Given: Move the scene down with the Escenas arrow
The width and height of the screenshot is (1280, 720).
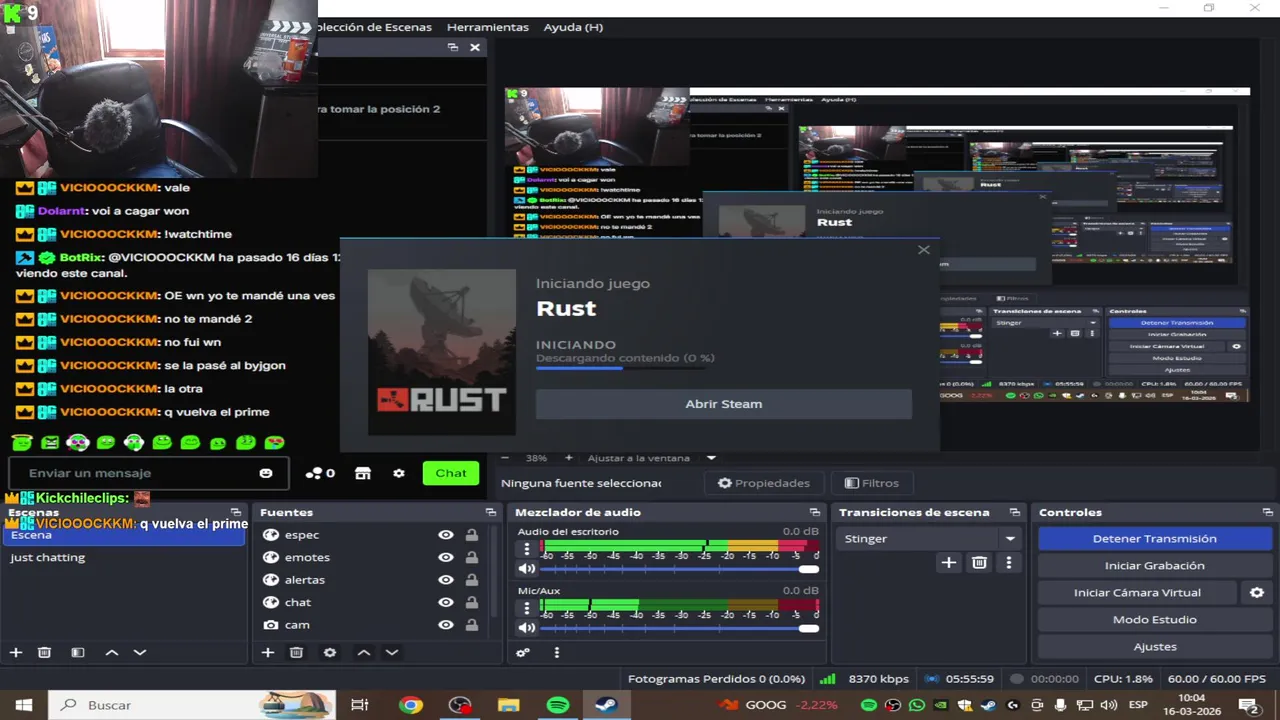Looking at the screenshot, I should (x=140, y=652).
